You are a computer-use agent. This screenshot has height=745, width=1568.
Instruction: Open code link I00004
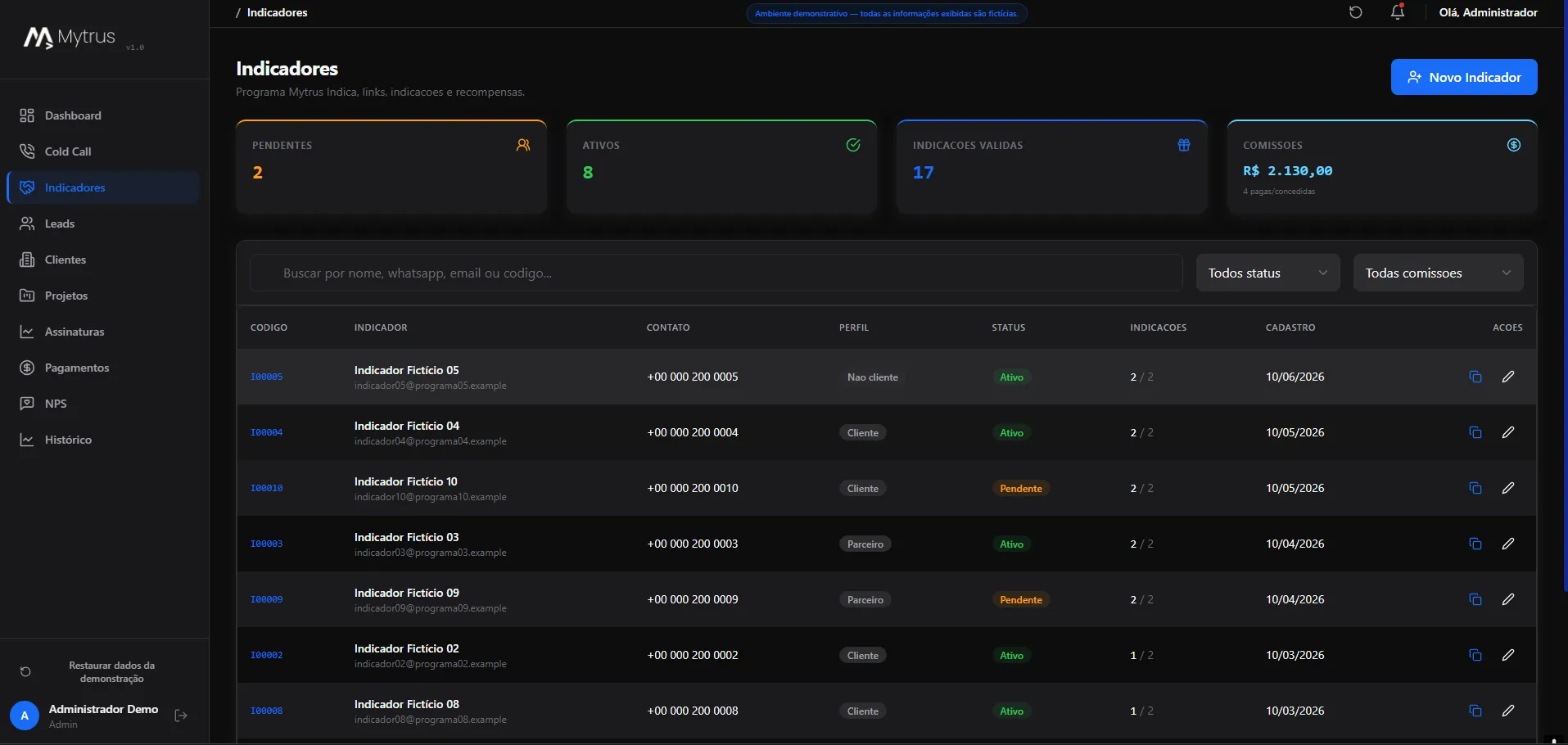266,432
